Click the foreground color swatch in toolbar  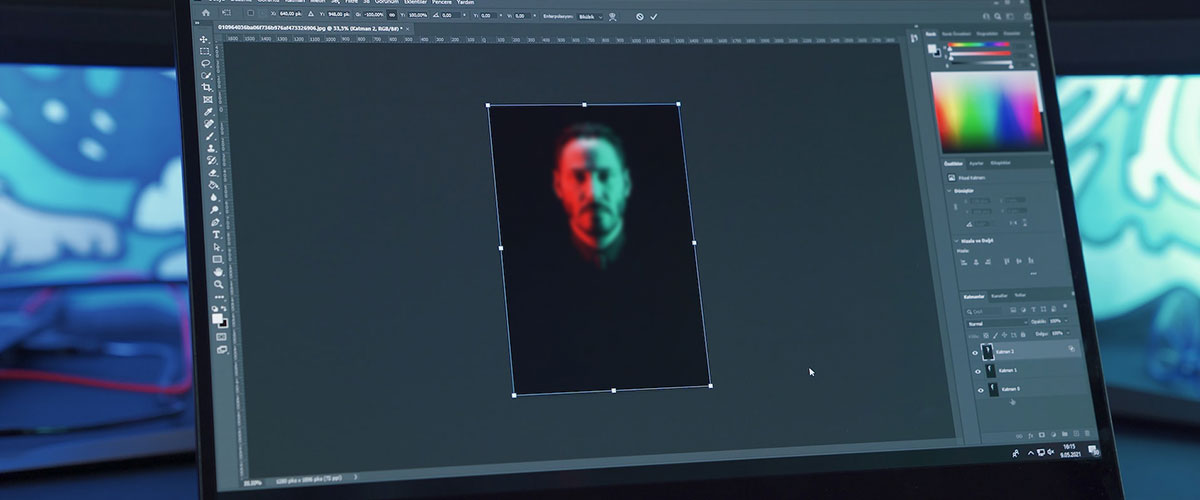point(216,318)
